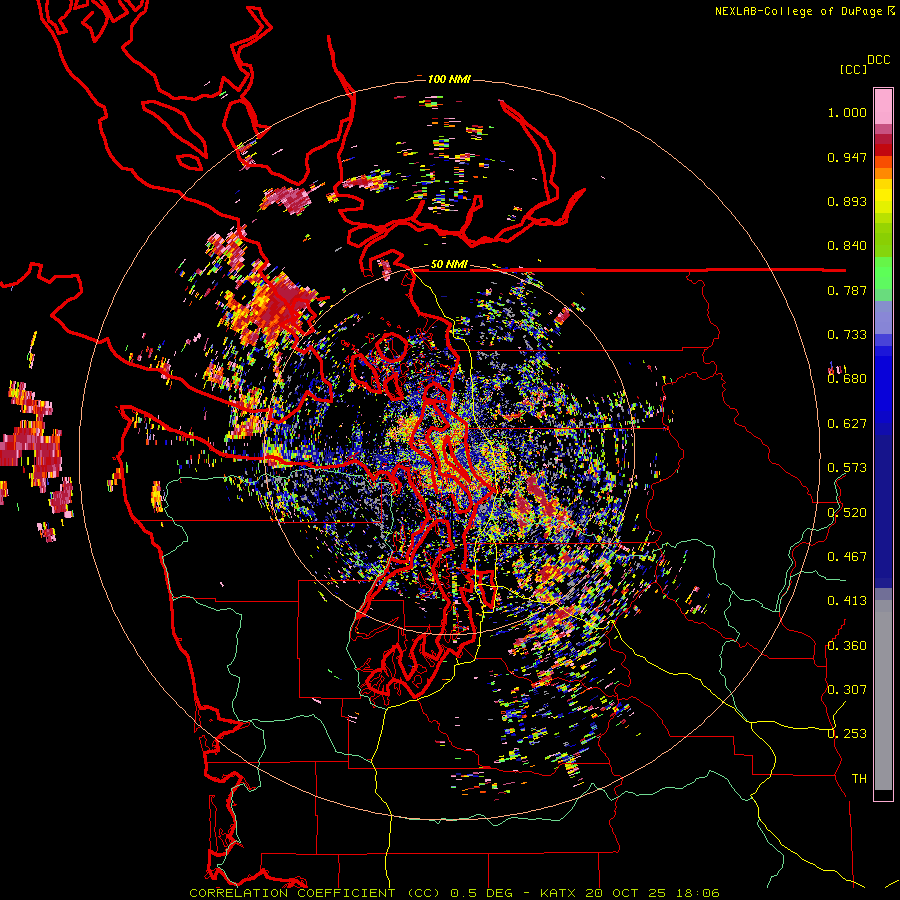Click the bright green segment of the color bar

pos(883,273)
